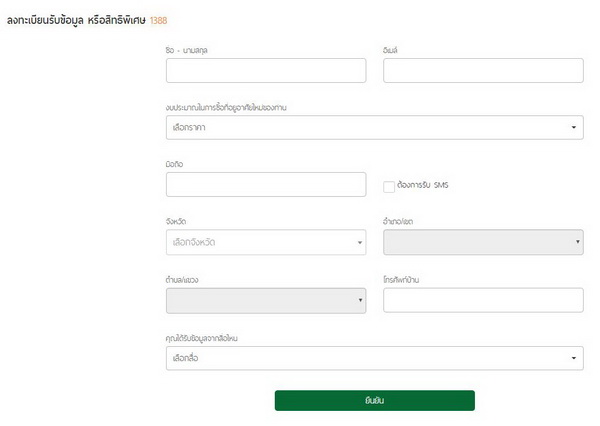
Task: Click the orange 1388 number in heading
Action: click(159, 20)
